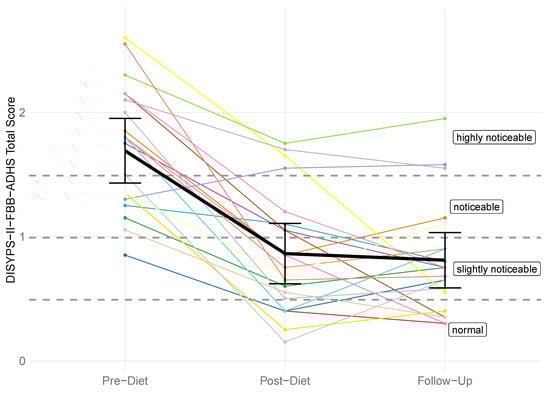Click the y-axis title DISYPS-II-FBB-ADHS Total Score
This screenshot has height=393, width=550.
click(x=11, y=190)
